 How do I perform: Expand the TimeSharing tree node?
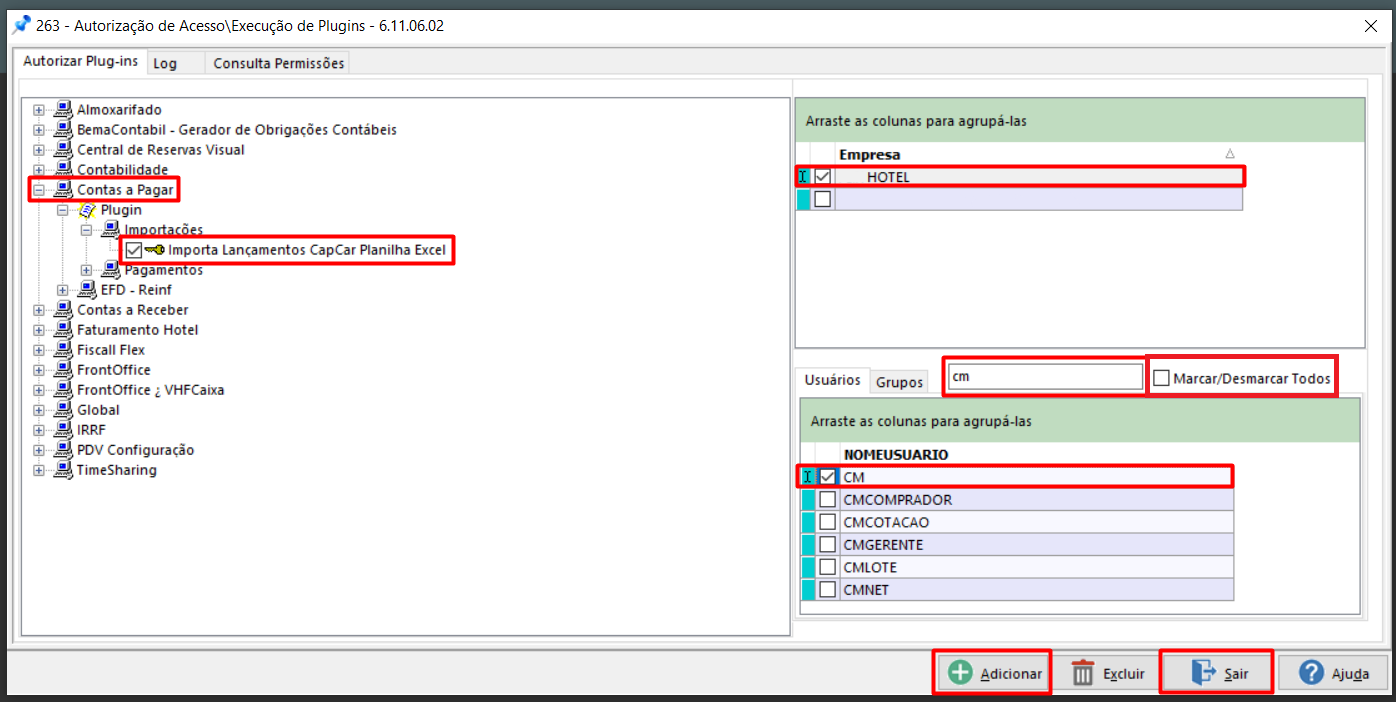coord(39,470)
